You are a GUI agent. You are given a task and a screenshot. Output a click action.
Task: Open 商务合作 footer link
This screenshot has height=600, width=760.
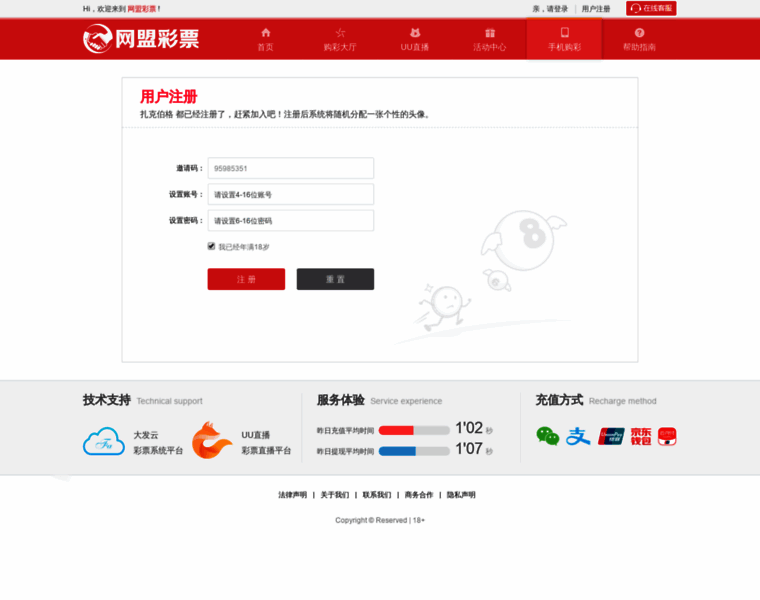pyautogui.click(x=419, y=495)
